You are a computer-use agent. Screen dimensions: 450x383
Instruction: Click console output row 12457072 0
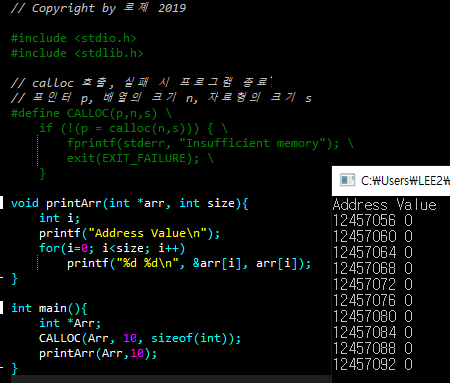pos(373,284)
